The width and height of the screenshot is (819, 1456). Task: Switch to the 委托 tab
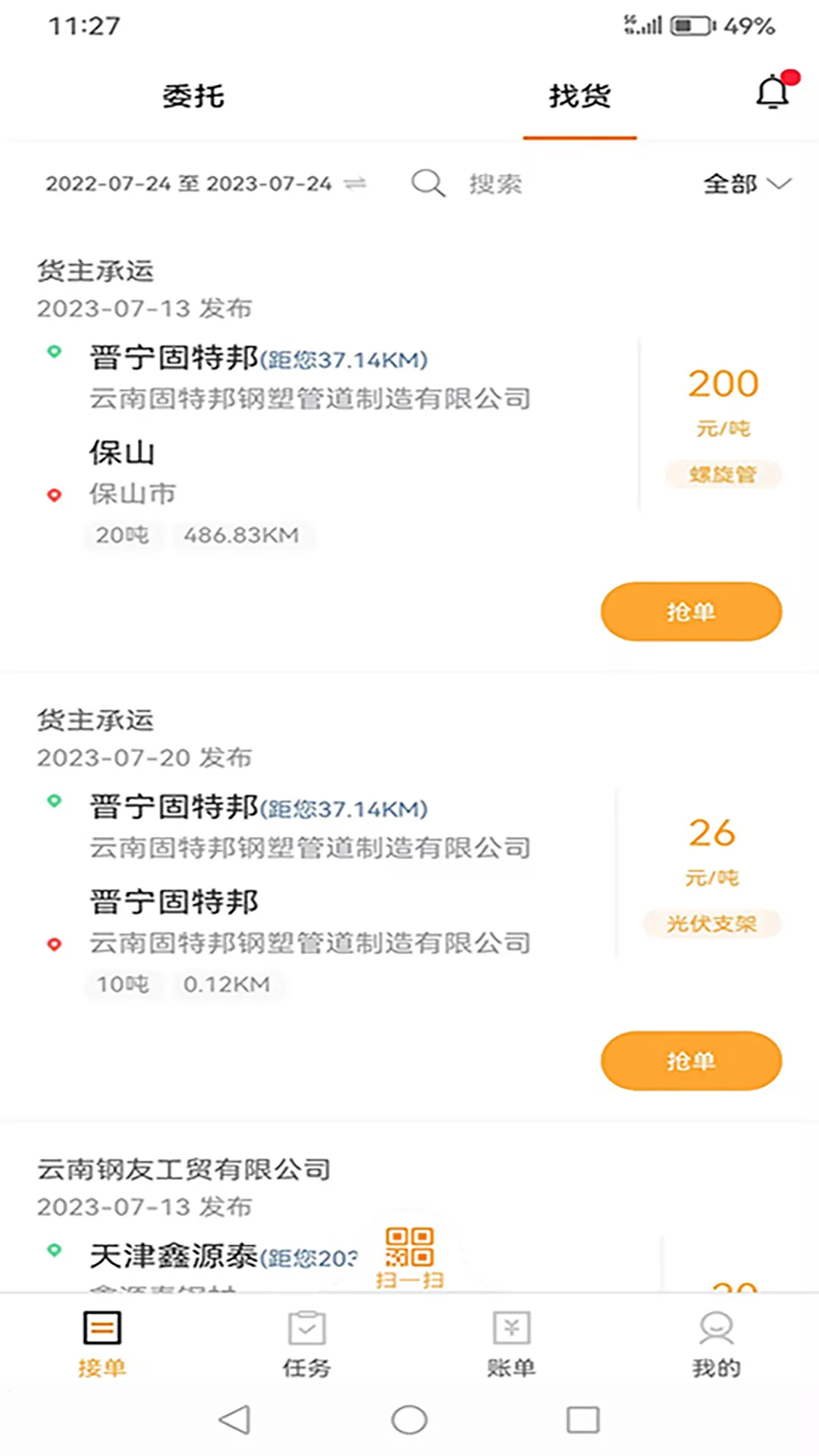[193, 96]
